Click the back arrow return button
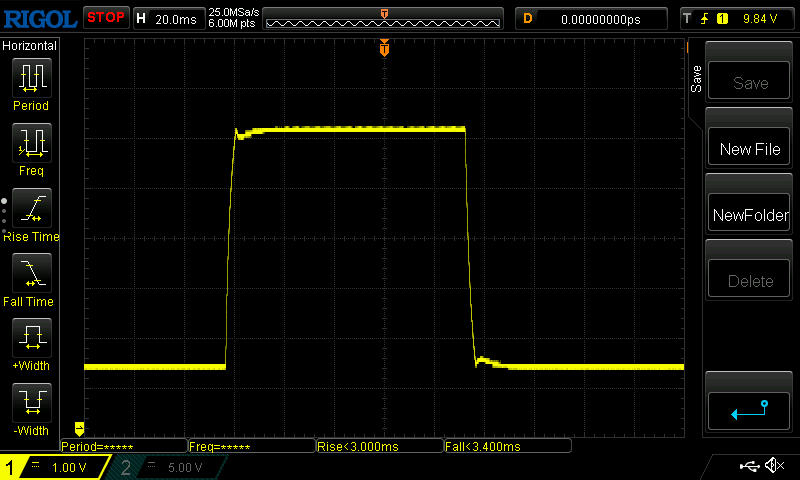800x480 pixels. click(749, 409)
